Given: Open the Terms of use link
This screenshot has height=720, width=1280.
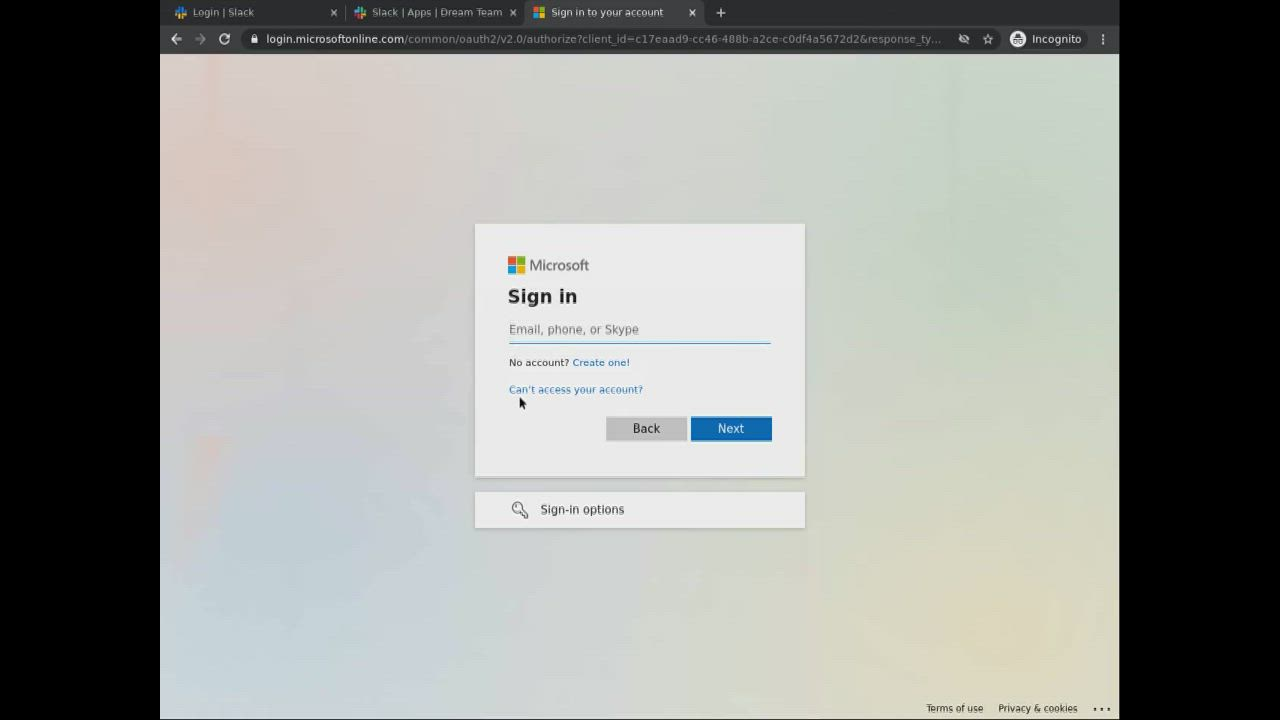Looking at the screenshot, I should coord(954,708).
